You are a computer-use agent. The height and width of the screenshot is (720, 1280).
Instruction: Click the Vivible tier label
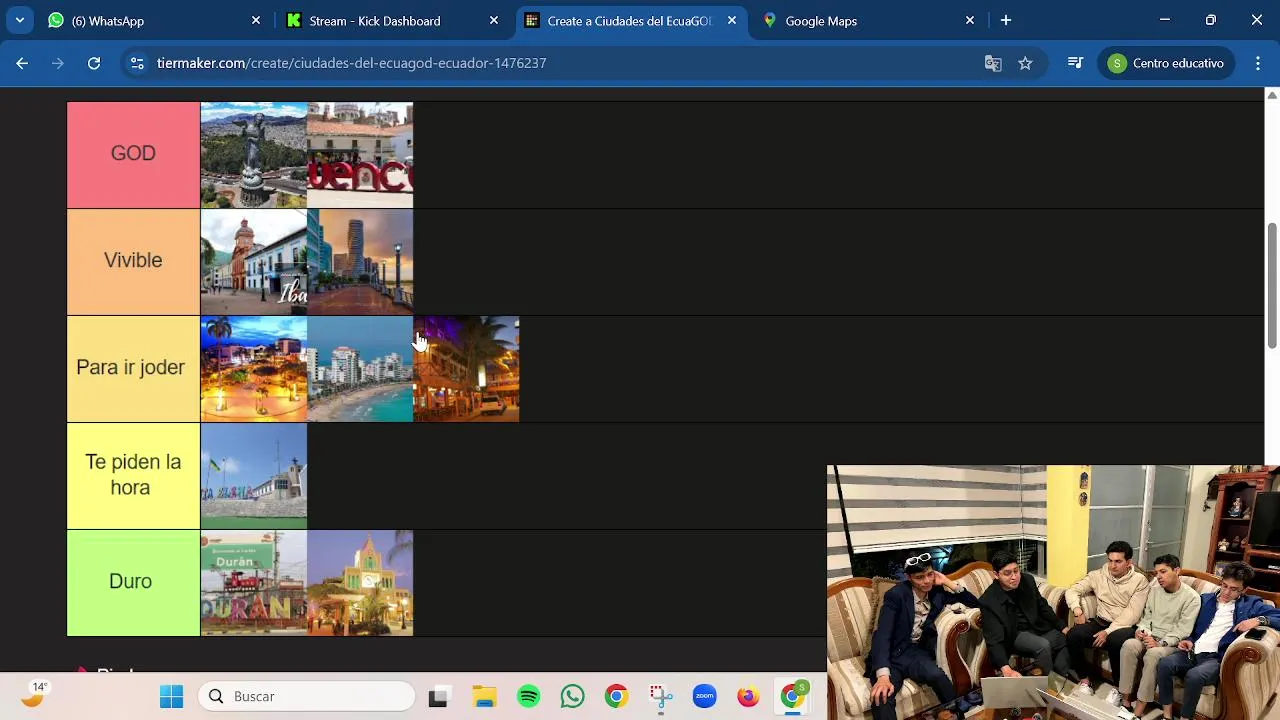133,261
